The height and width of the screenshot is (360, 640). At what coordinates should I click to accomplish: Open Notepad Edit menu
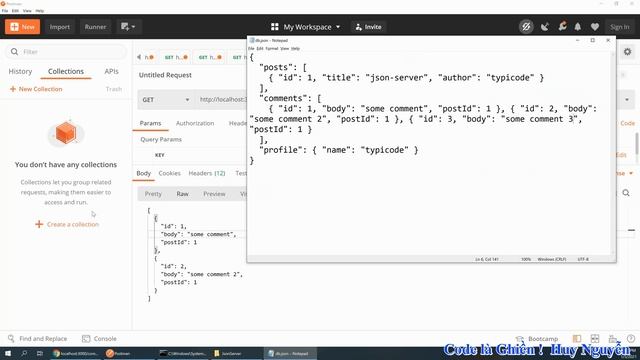click(260, 49)
